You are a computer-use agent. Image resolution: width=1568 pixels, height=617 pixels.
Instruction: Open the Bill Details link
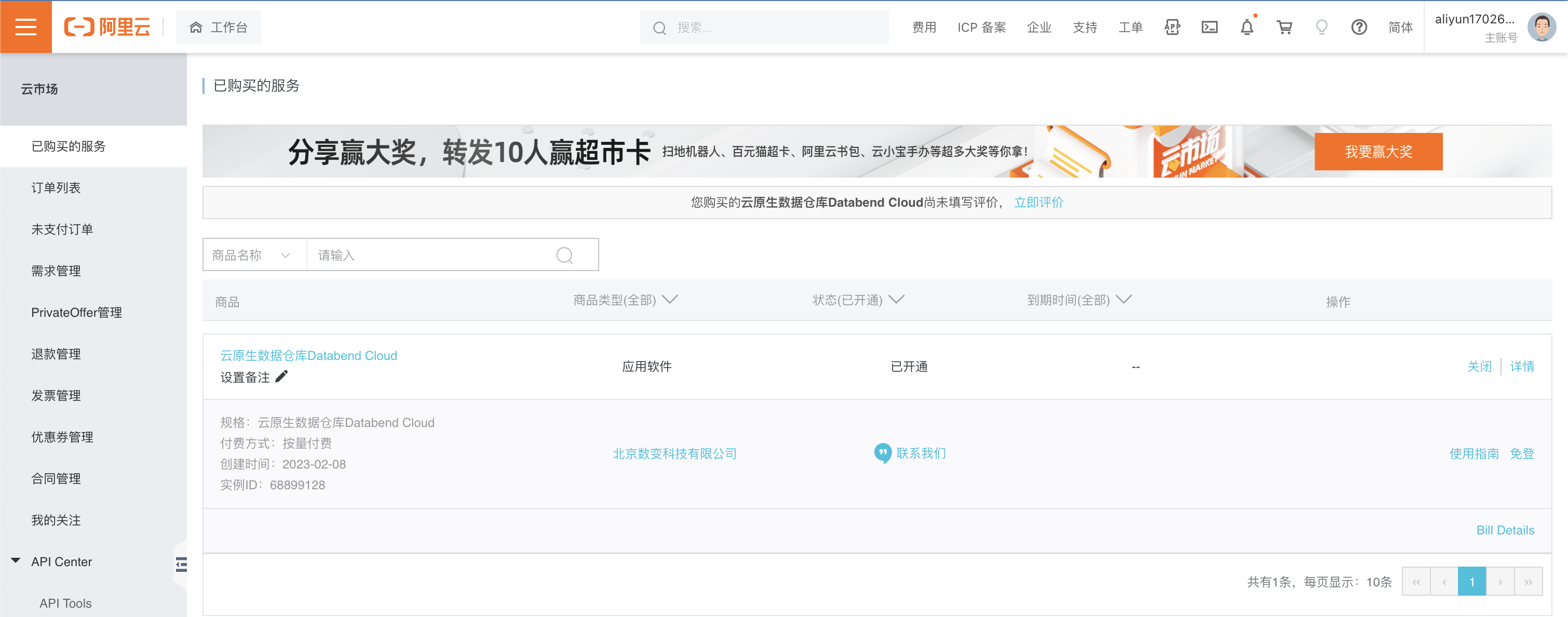pos(1505,530)
